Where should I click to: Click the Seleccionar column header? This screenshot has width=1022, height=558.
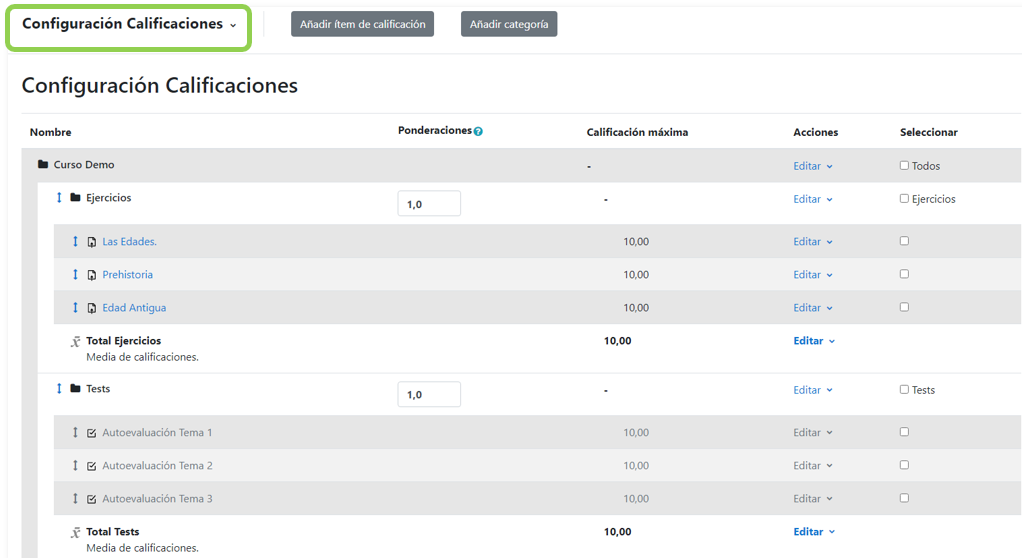(x=929, y=132)
